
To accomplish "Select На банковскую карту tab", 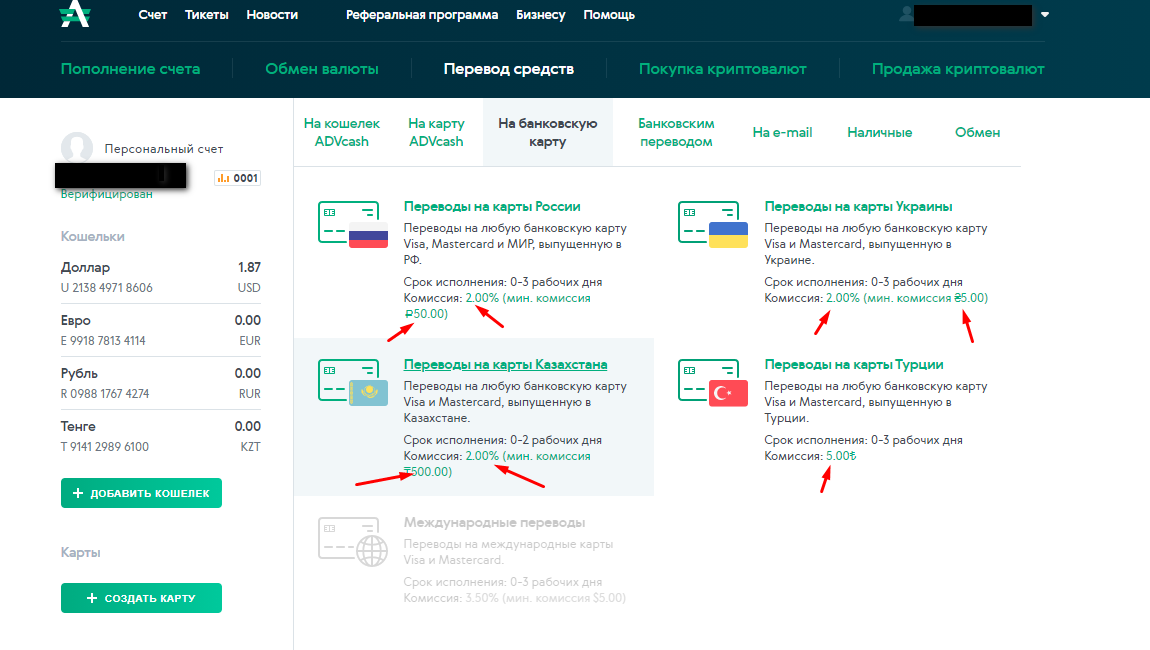I will point(548,133).
